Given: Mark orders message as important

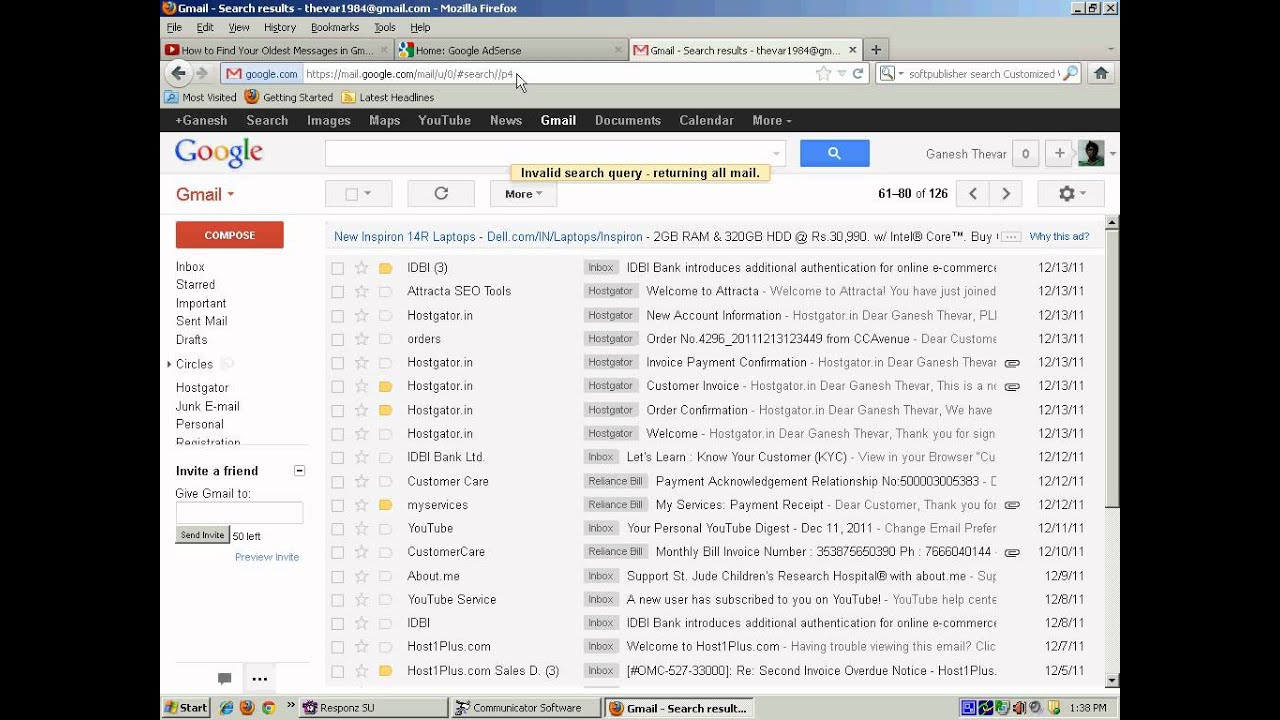Looking at the screenshot, I should (385, 339).
